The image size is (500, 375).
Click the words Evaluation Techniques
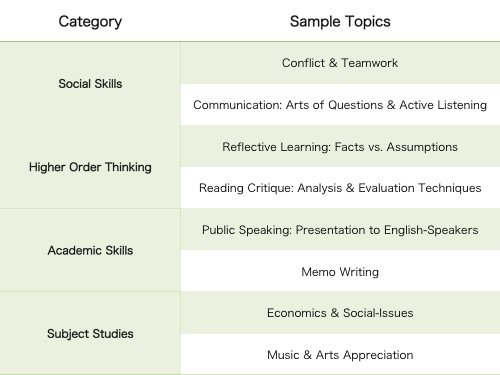[420, 188]
